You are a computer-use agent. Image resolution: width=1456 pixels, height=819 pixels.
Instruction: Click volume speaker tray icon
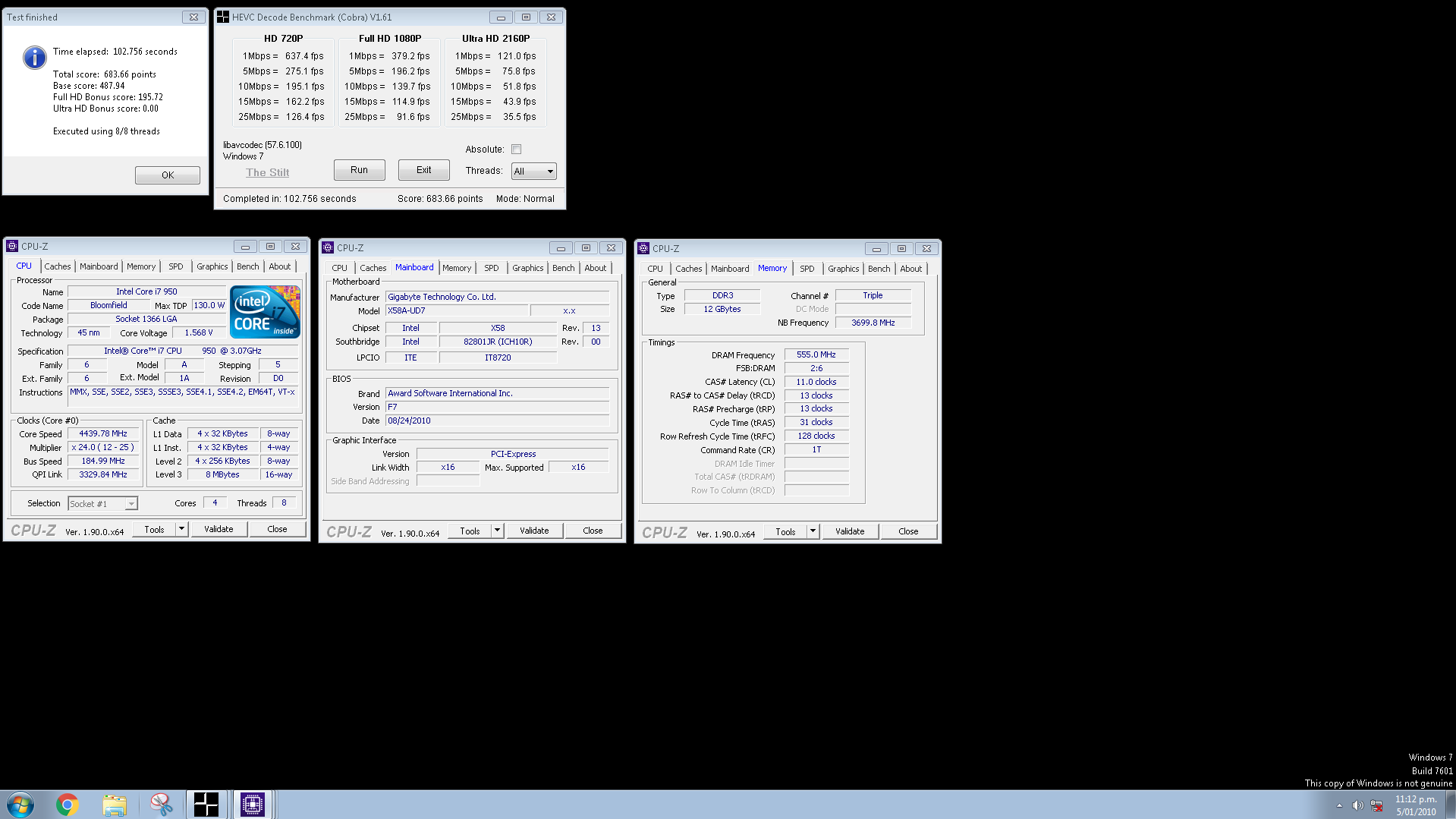[1357, 805]
